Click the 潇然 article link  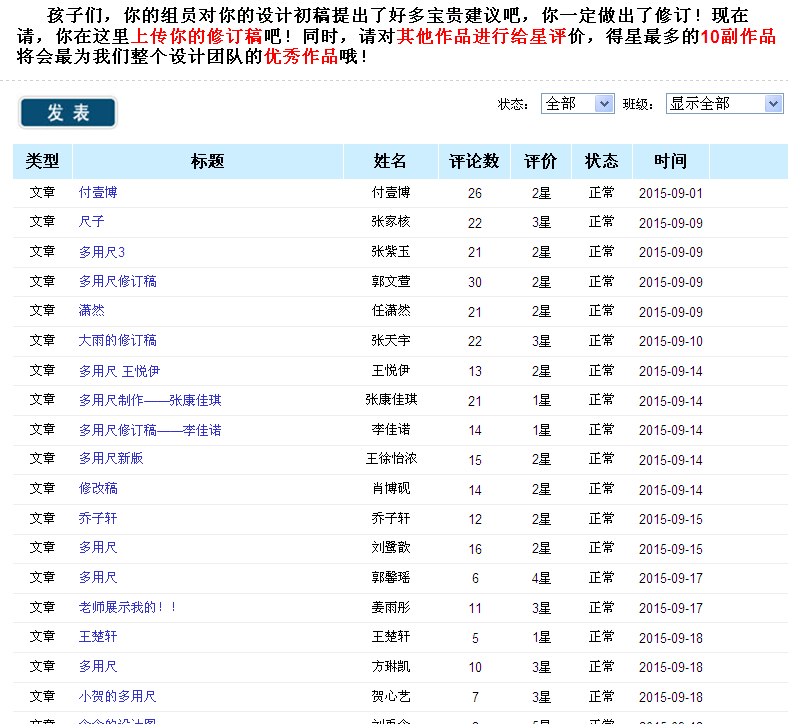(x=91, y=311)
